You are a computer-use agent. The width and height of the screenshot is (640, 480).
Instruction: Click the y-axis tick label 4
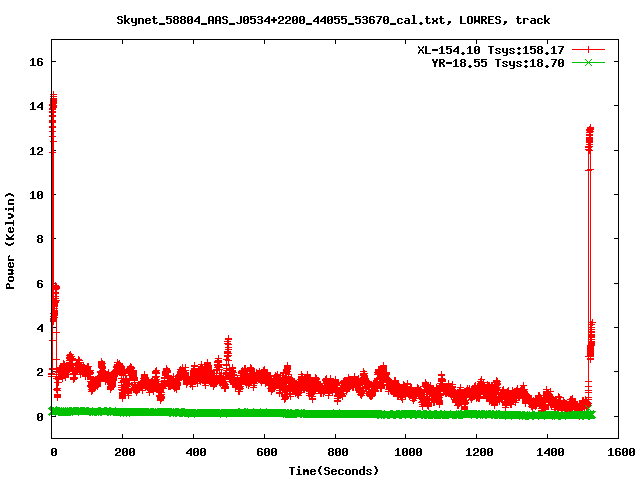point(40,328)
